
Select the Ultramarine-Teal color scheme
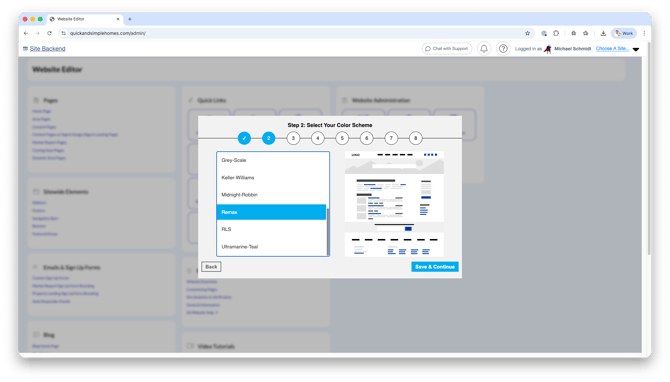point(271,247)
